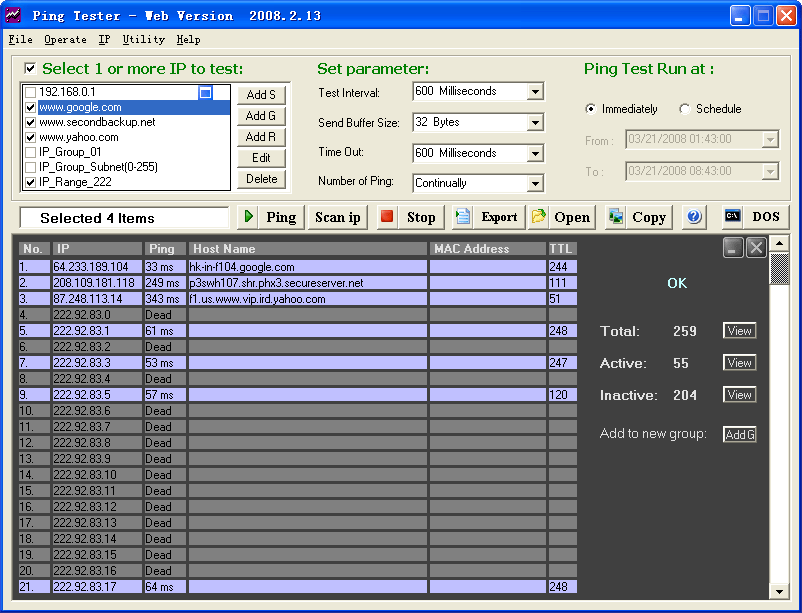The height and width of the screenshot is (613, 802).
Task: Click the Add S button
Action: tap(261, 95)
